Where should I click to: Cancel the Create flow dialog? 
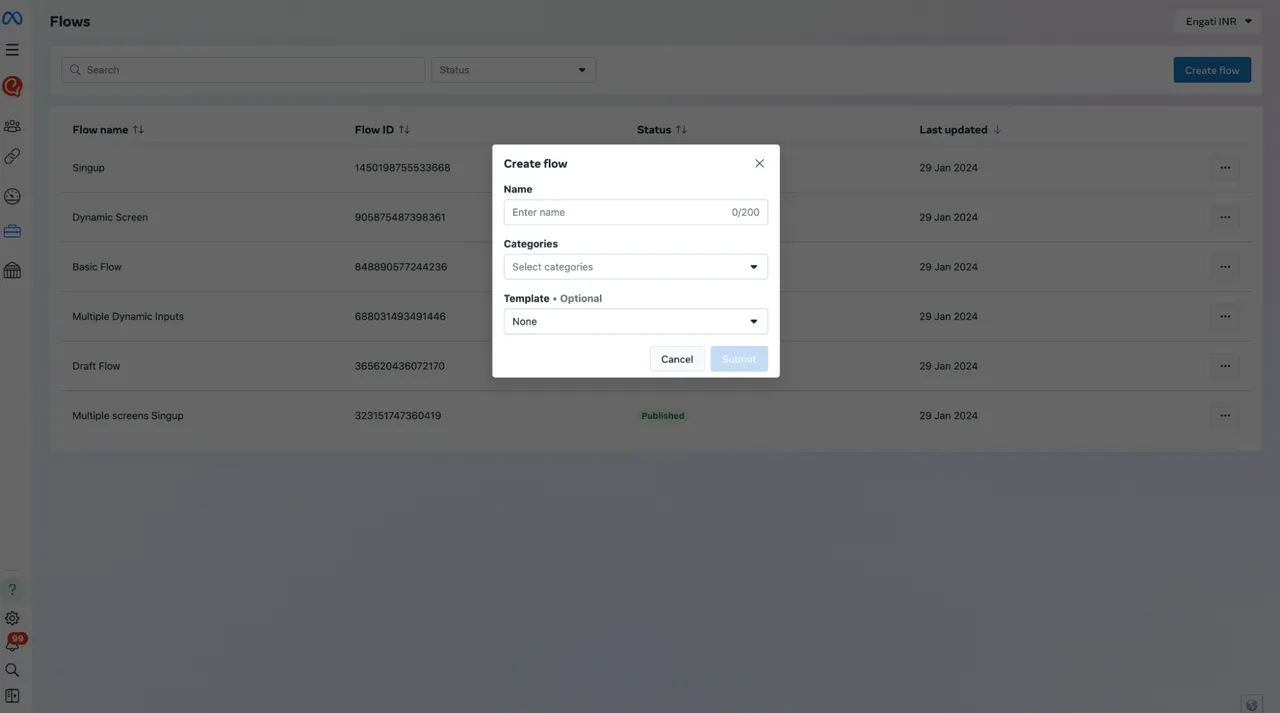click(x=676, y=359)
